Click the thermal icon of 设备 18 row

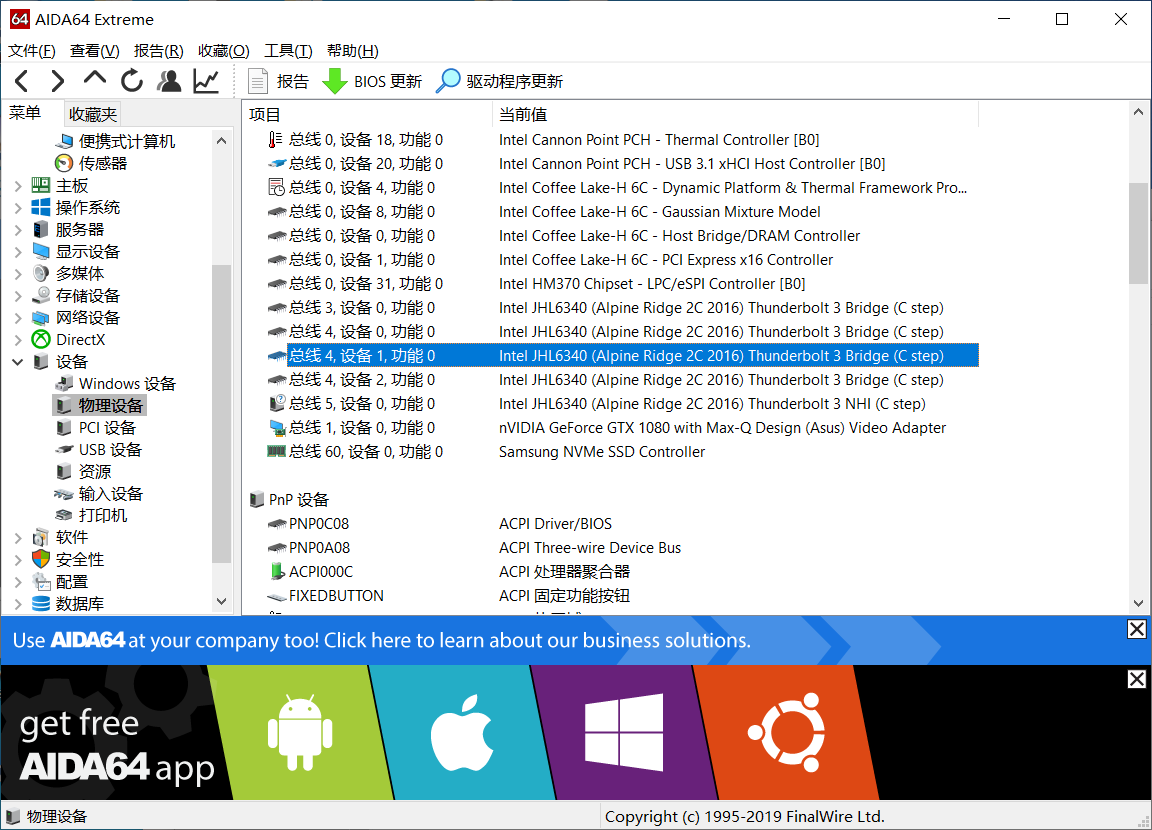pyautogui.click(x=276, y=140)
